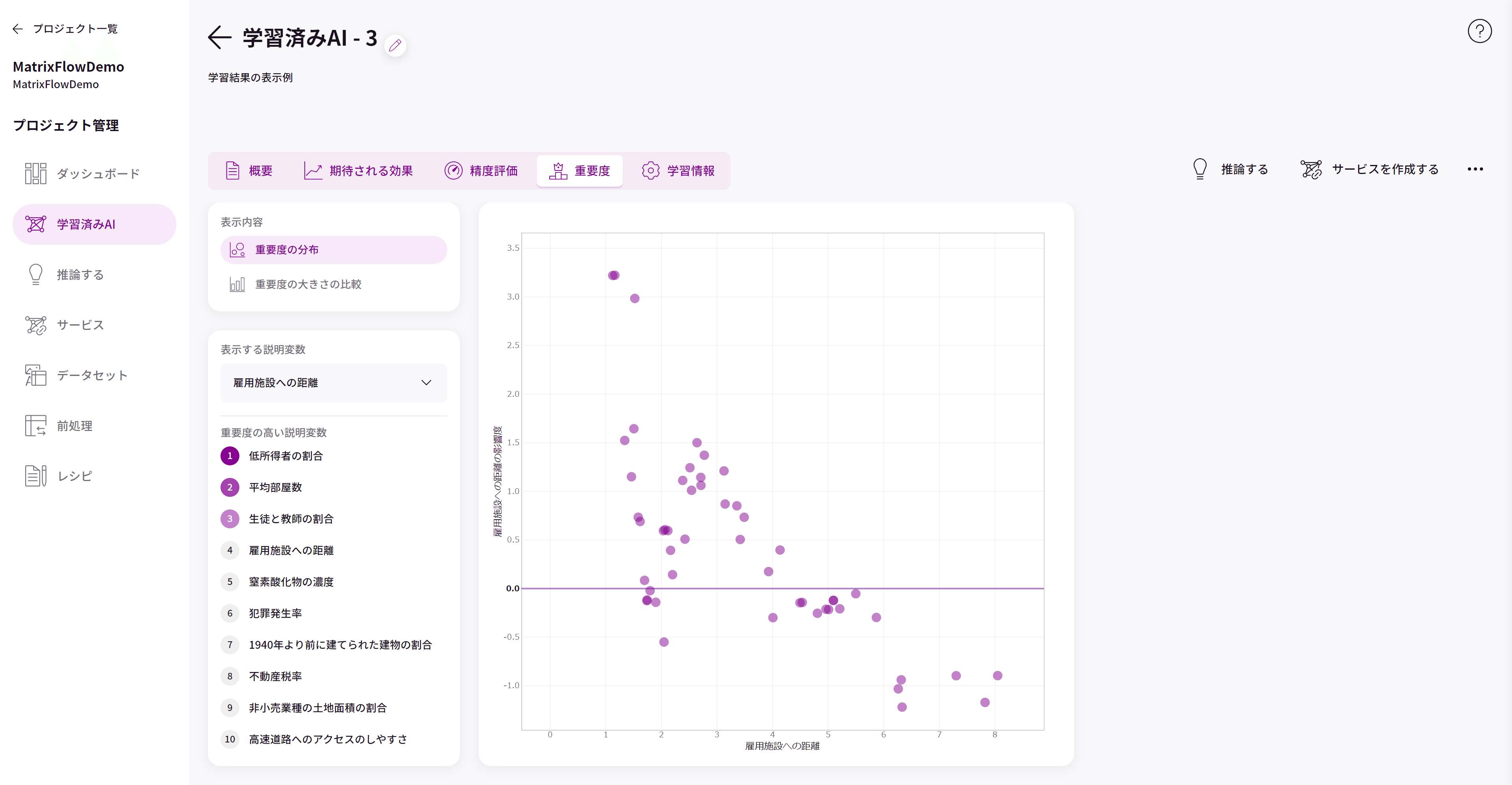
Task: Switch to the 期待される効果 tab
Action: tap(359, 171)
